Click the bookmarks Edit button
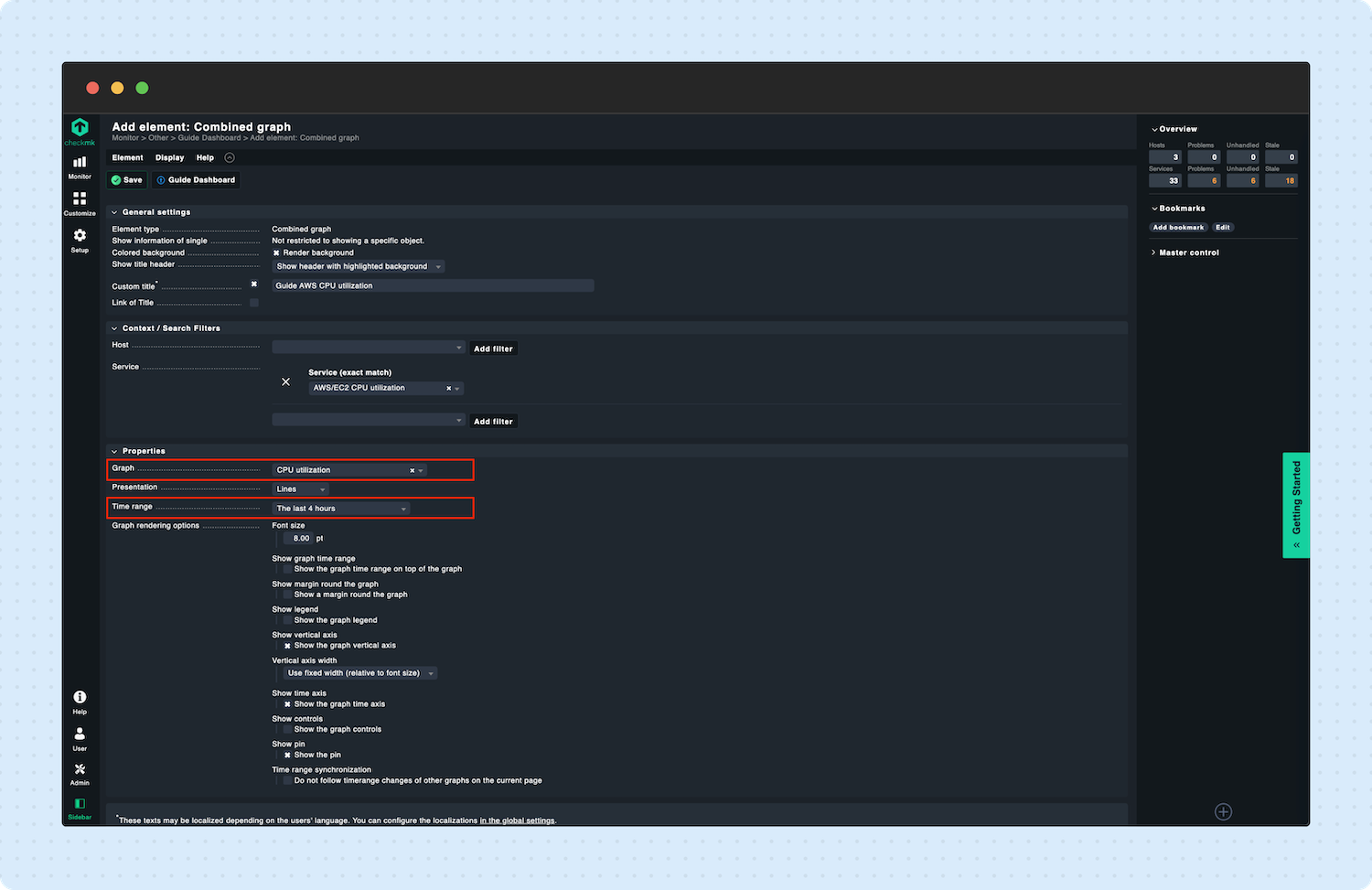The width and height of the screenshot is (1372, 890). [x=1223, y=227]
